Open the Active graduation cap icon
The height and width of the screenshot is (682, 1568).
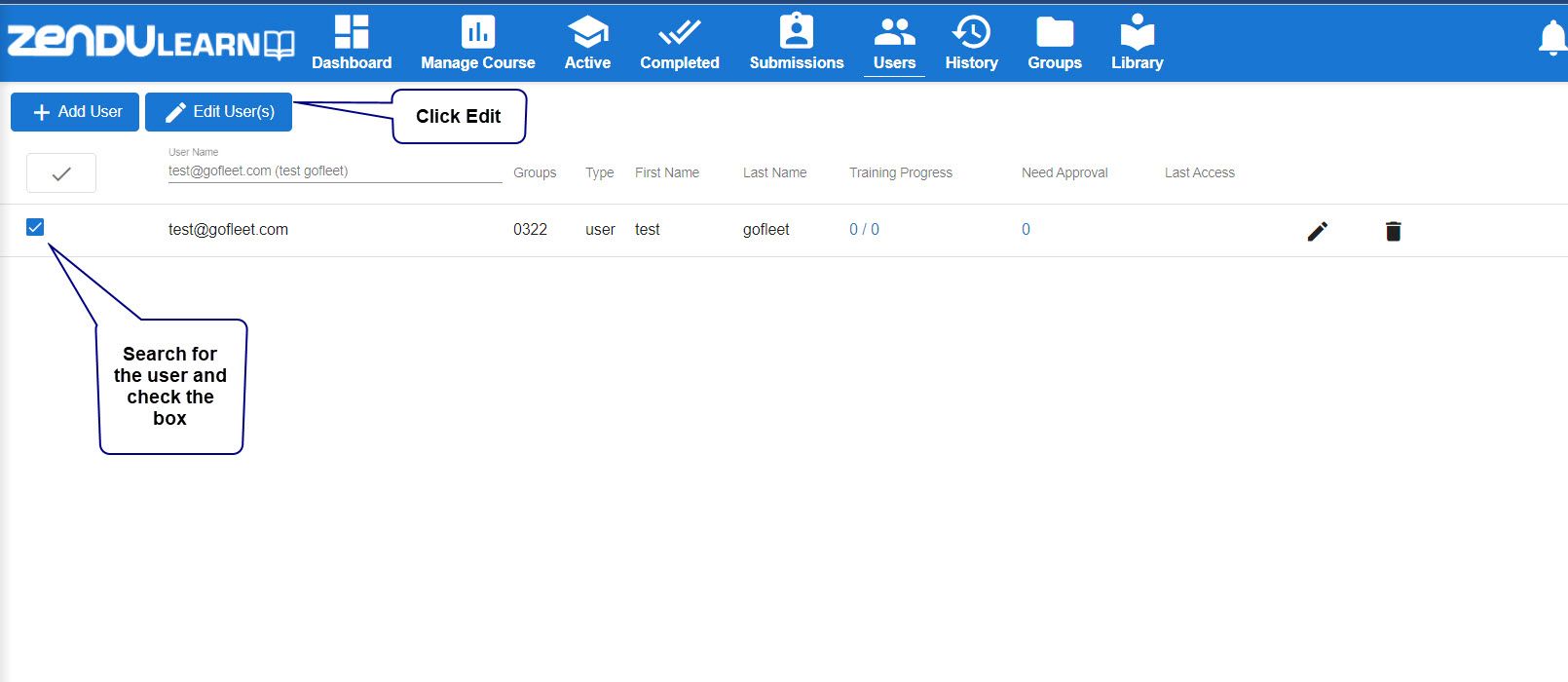point(587,31)
